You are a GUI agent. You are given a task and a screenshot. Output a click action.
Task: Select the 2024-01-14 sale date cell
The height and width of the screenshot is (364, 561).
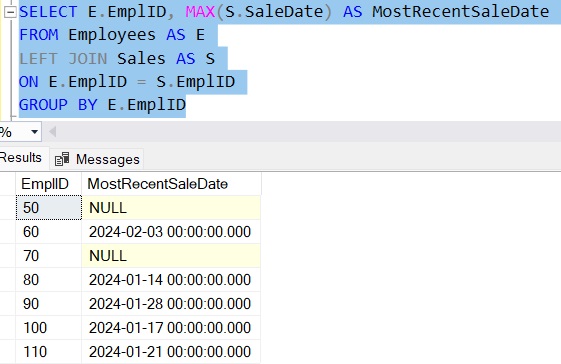point(171,280)
